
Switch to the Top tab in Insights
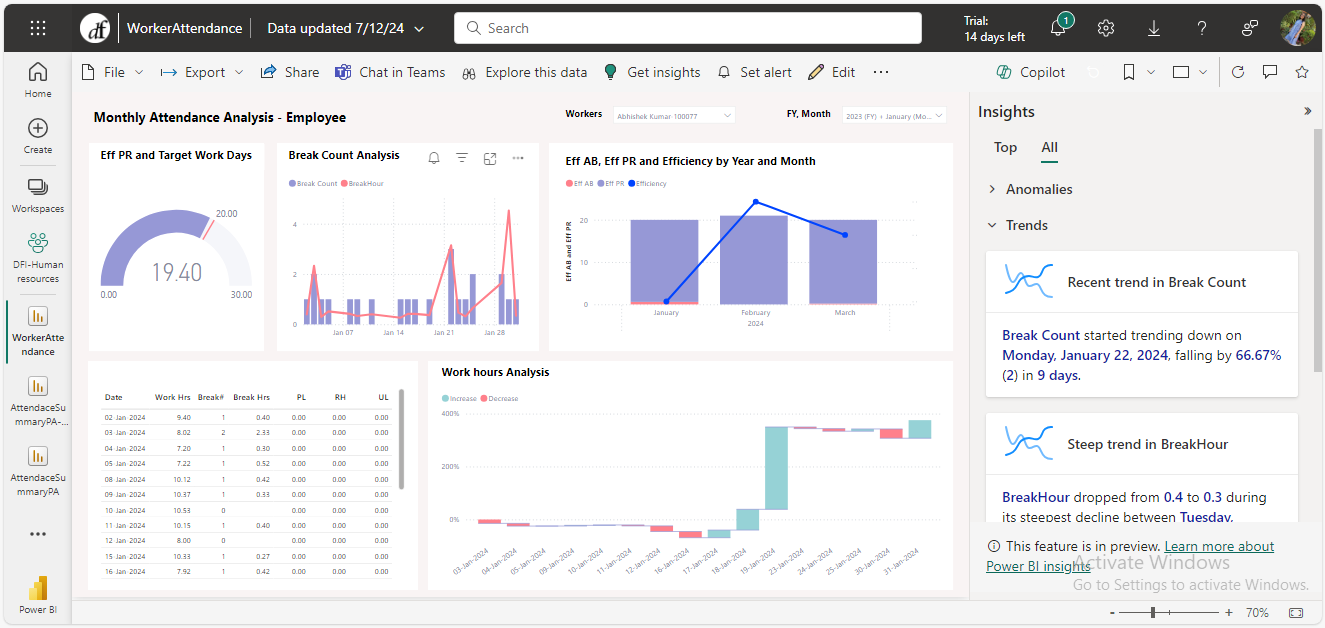1005,147
